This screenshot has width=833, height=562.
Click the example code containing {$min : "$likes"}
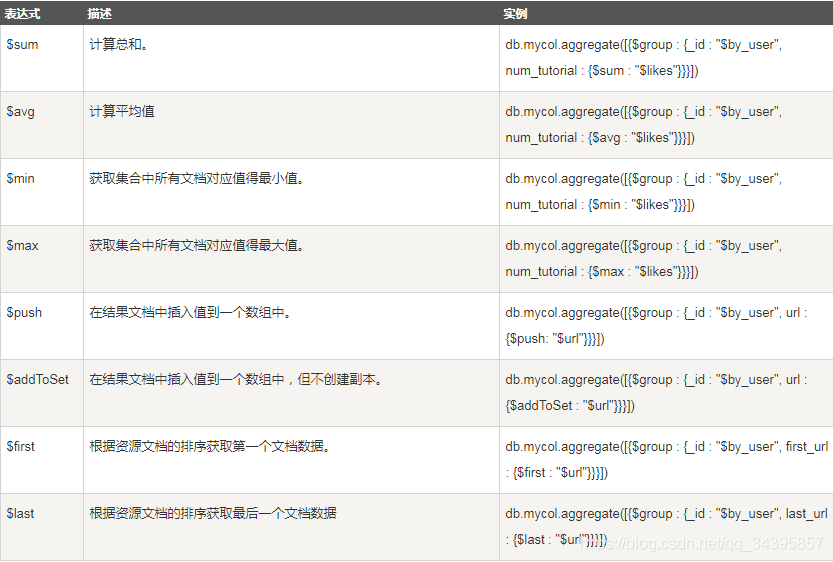click(644, 192)
